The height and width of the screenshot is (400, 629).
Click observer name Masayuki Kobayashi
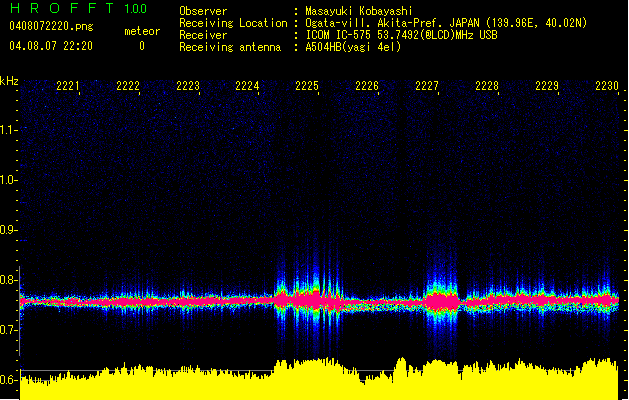click(x=359, y=11)
